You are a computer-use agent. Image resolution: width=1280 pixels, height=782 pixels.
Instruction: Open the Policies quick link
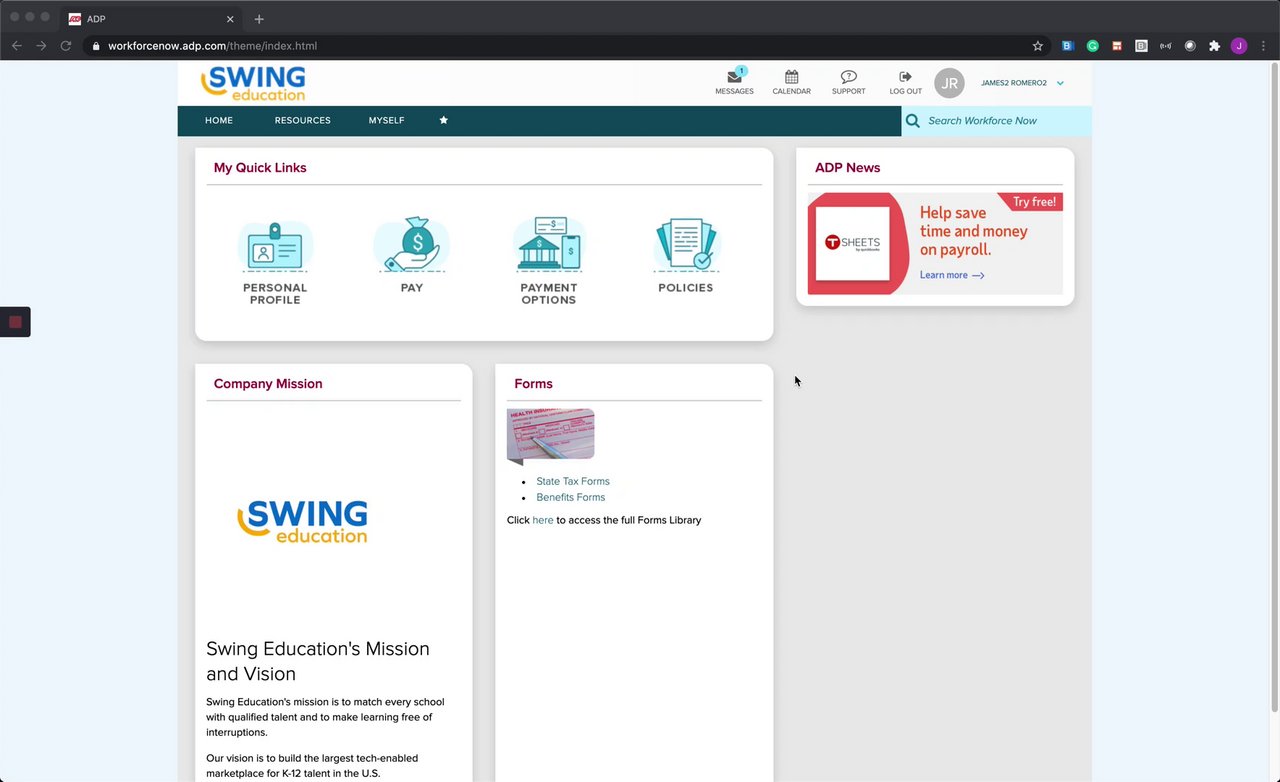(x=685, y=255)
